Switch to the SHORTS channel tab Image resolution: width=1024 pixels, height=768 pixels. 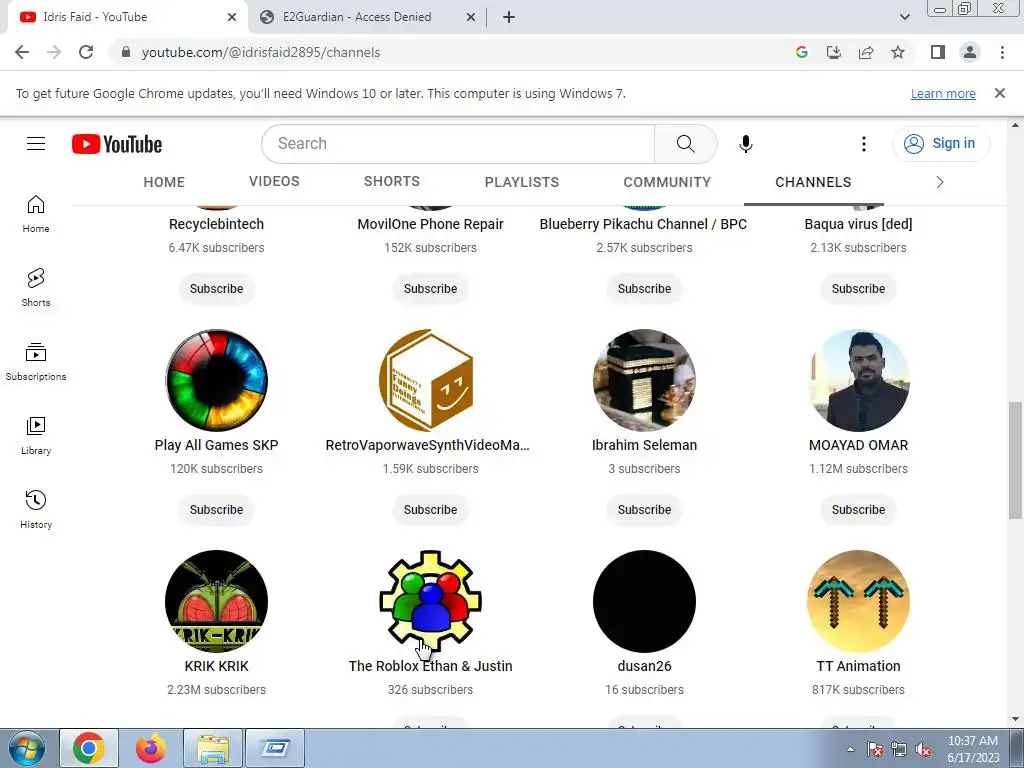click(392, 182)
